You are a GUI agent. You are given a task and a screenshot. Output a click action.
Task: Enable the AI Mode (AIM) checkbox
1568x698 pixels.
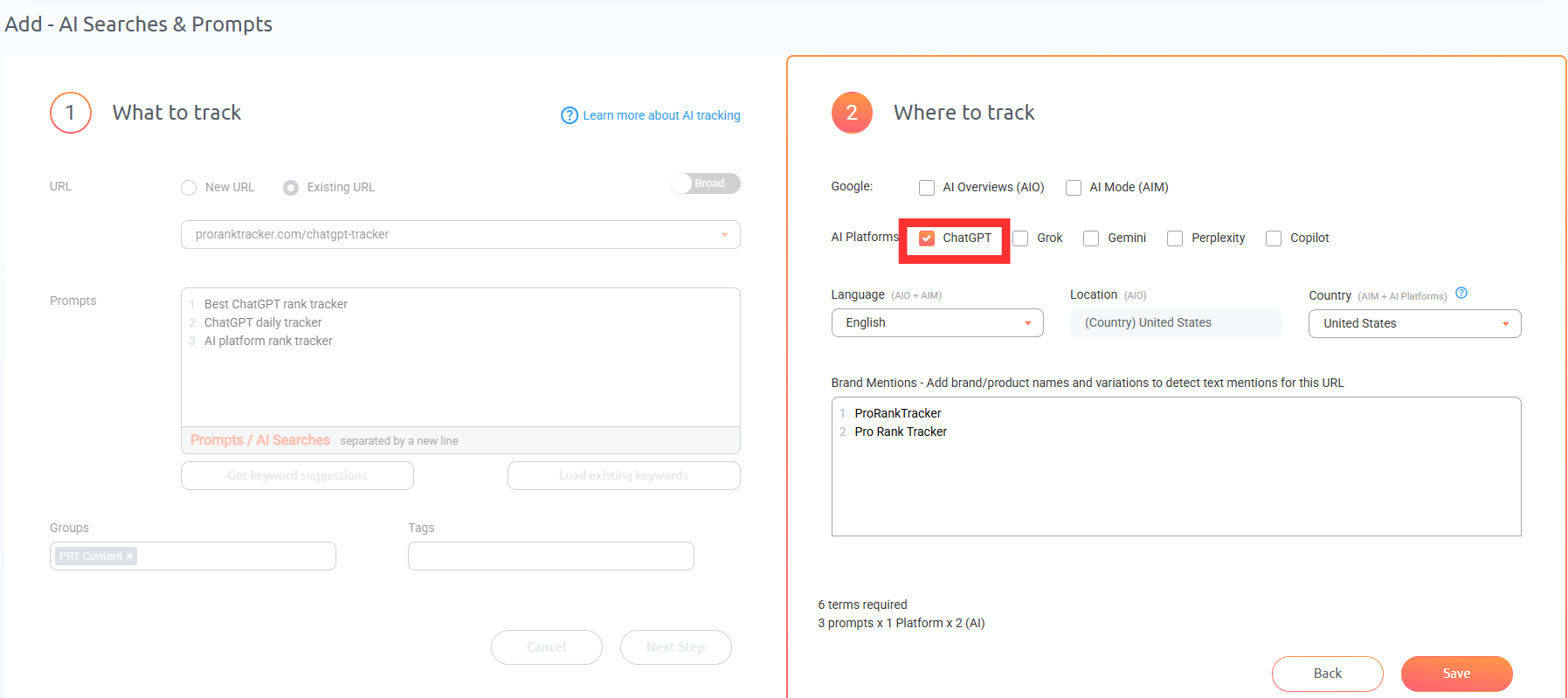click(1074, 188)
